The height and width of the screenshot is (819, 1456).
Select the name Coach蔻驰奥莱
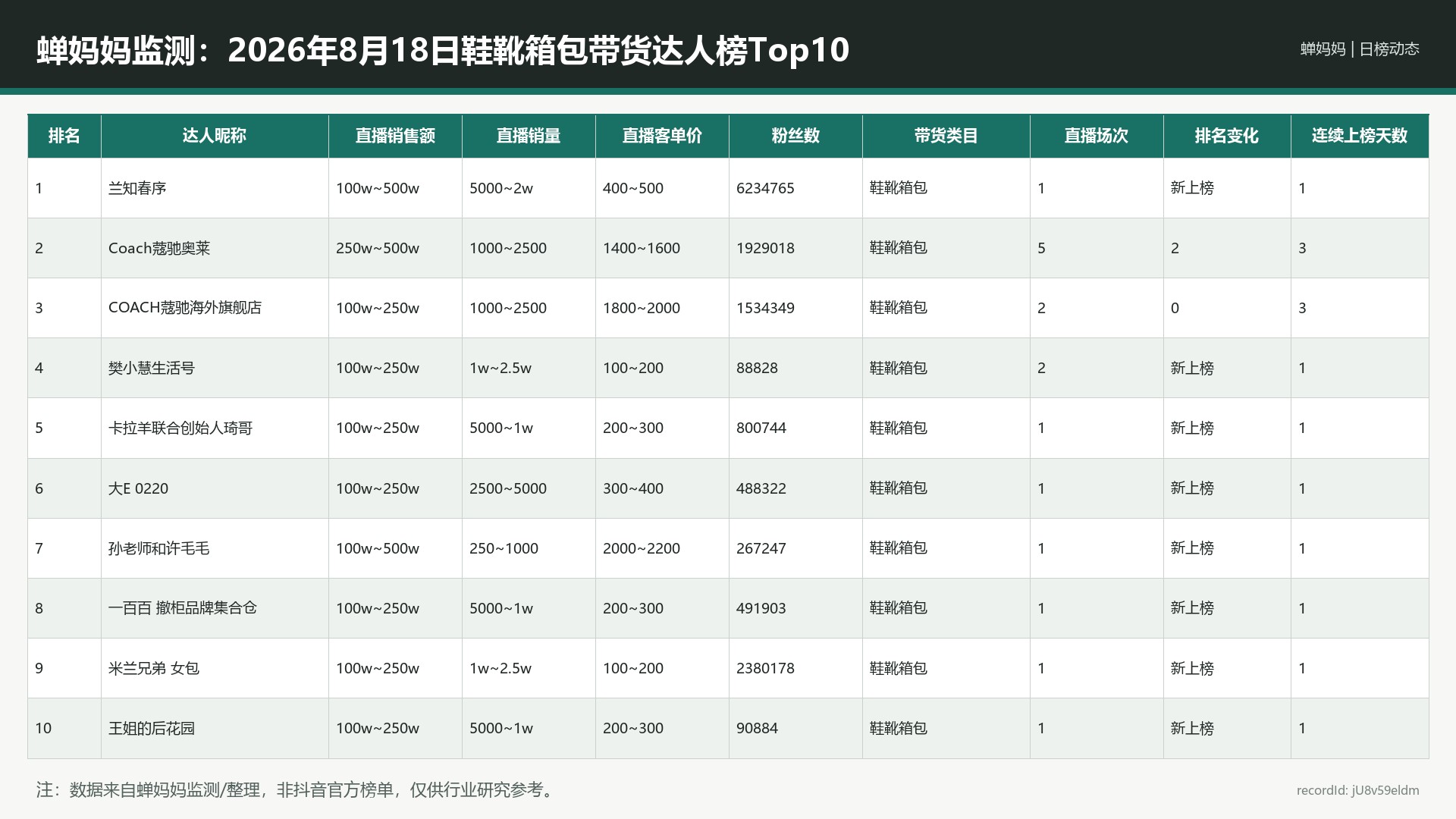159,248
